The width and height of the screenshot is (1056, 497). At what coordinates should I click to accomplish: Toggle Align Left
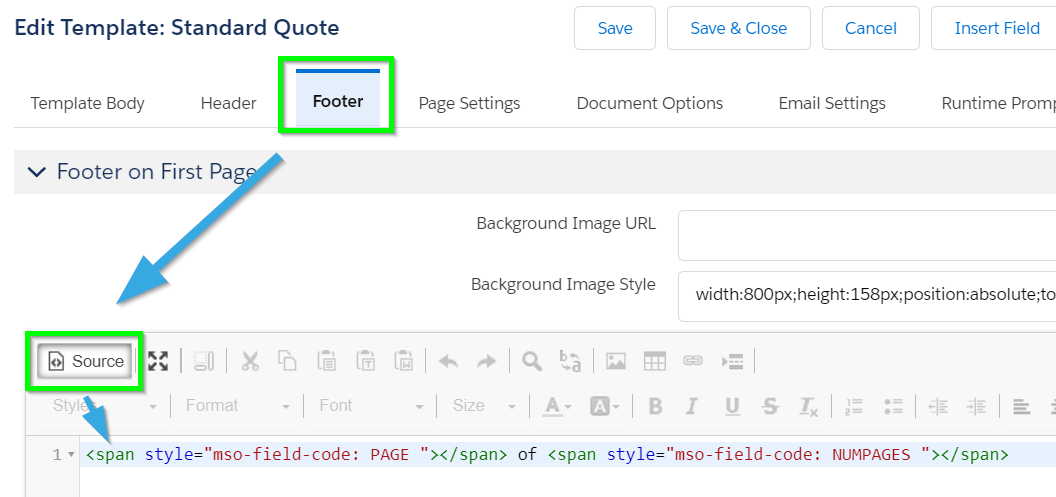click(x=1022, y=406)
